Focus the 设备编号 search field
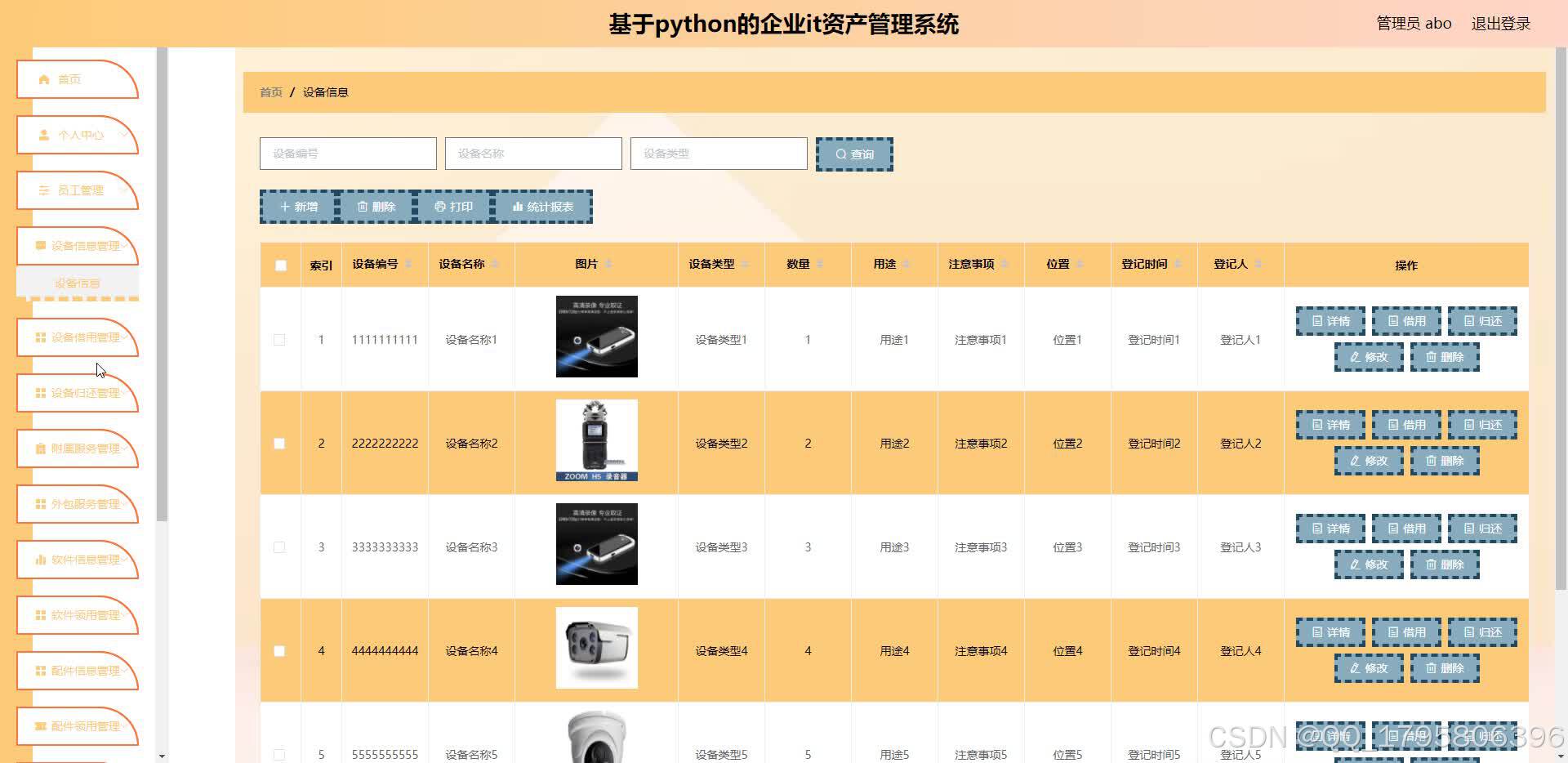 348,154
